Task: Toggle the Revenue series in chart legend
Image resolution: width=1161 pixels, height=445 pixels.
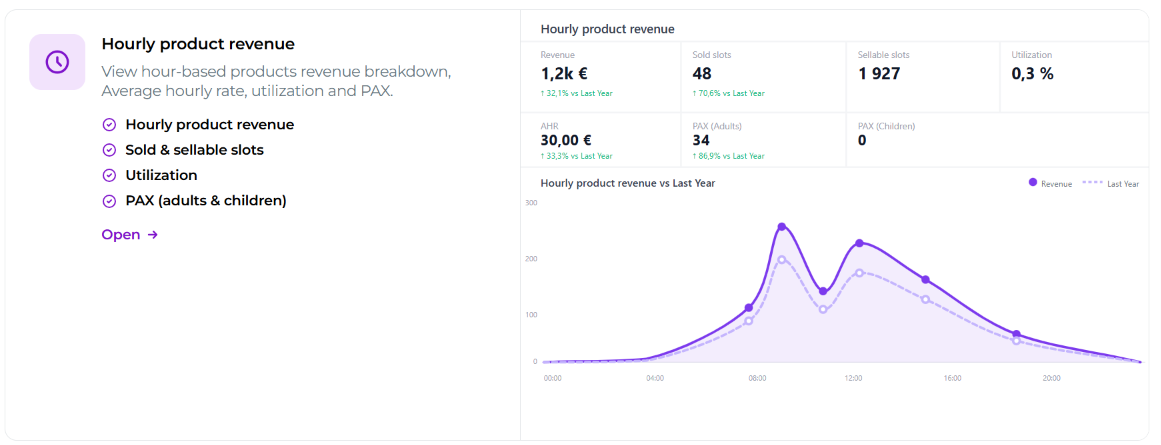Action: pos(1050,184)
